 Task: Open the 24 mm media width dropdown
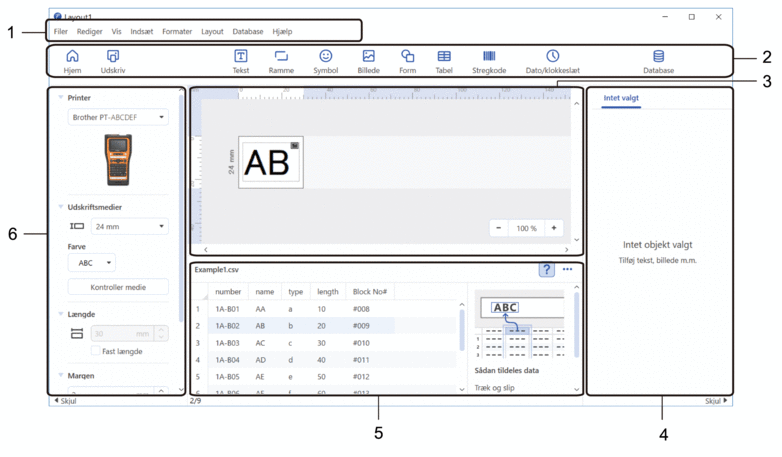(x=129, y=227)
